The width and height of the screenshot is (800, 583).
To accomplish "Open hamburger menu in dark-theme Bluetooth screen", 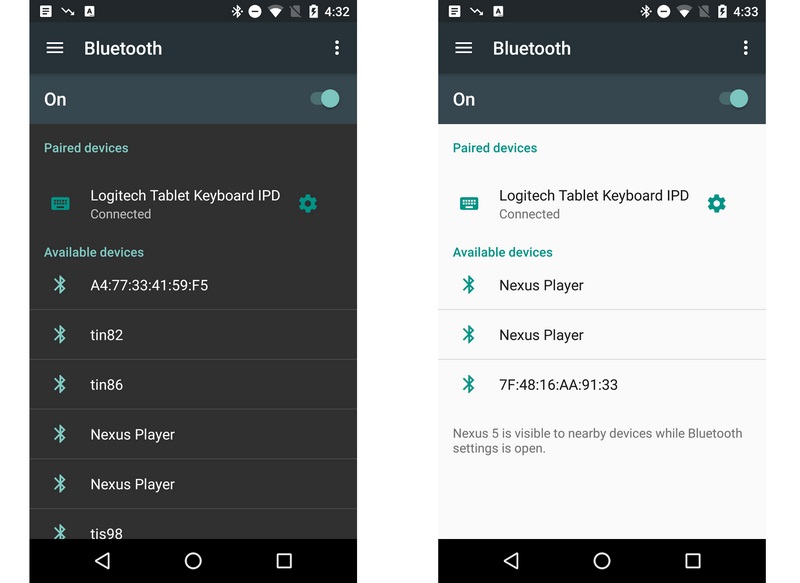I will coord(55,48).
